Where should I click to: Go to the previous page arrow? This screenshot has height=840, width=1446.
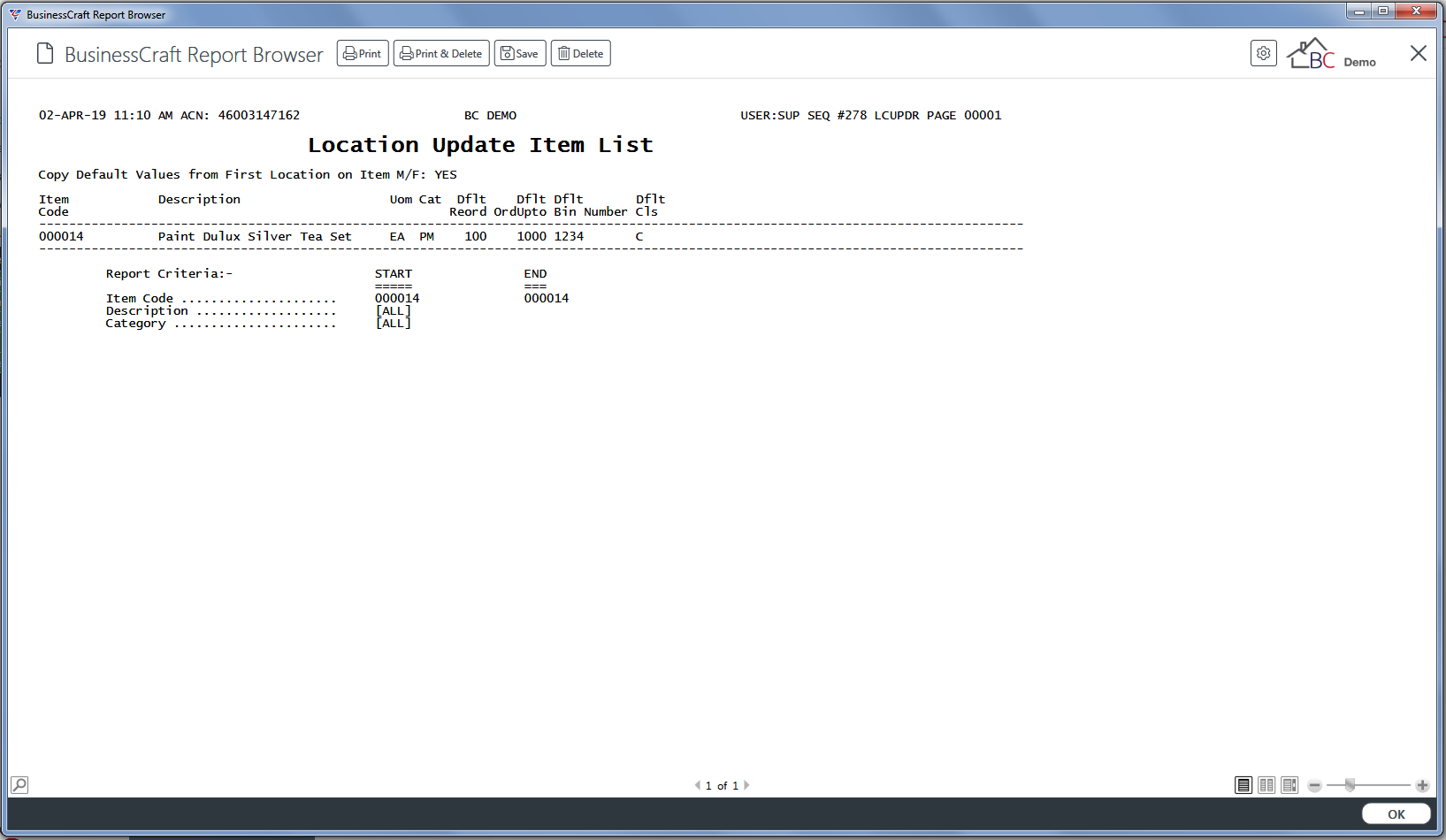pos(698,785)
